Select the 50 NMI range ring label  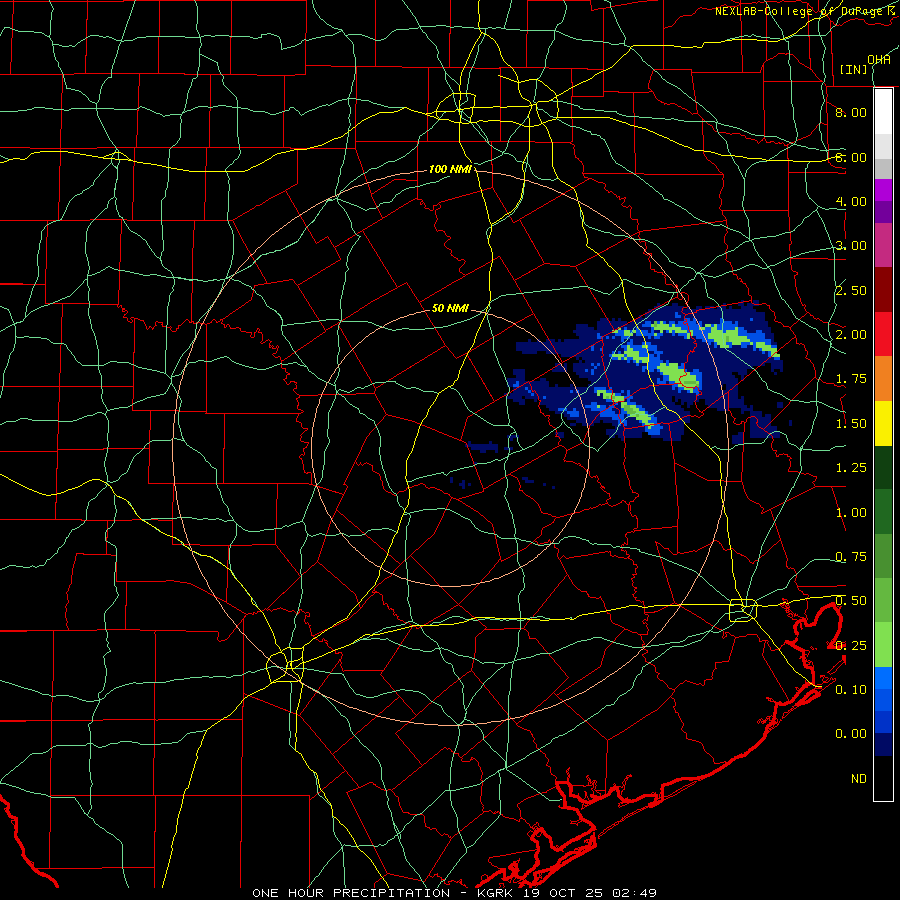coord(450,308)
